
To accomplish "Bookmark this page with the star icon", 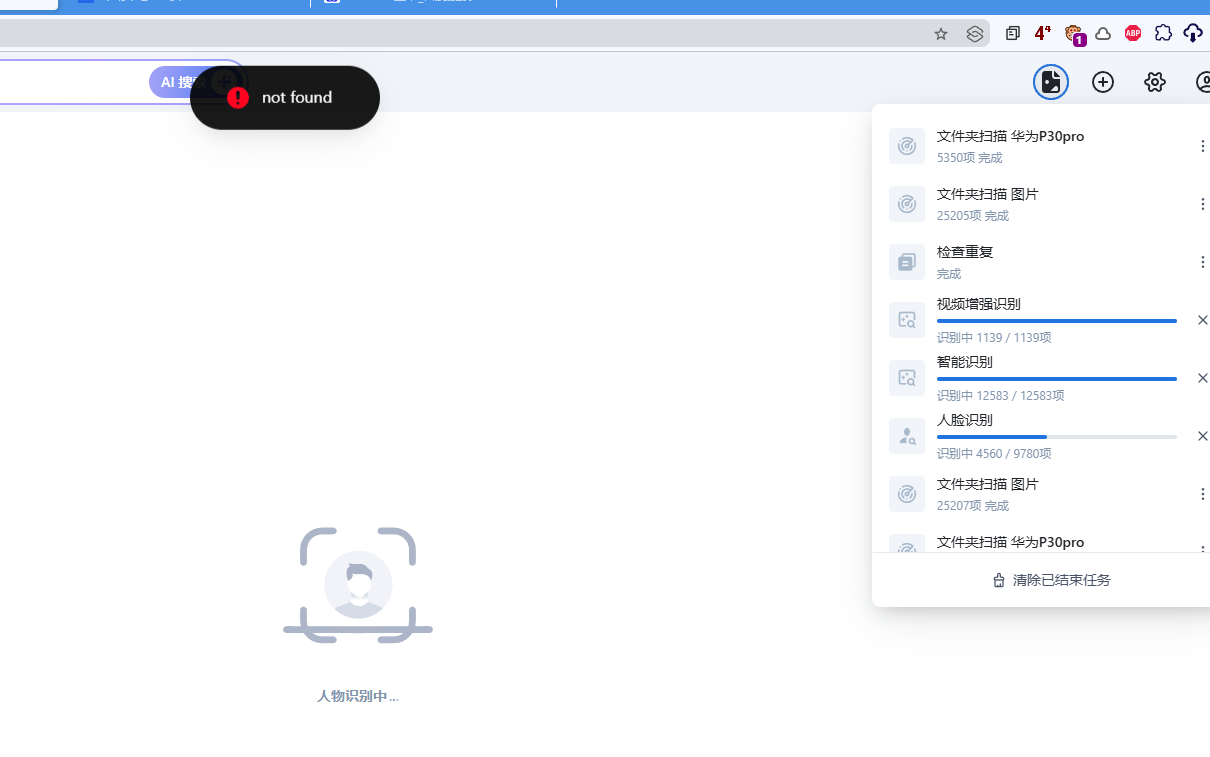I will click(x=941, y=34).
